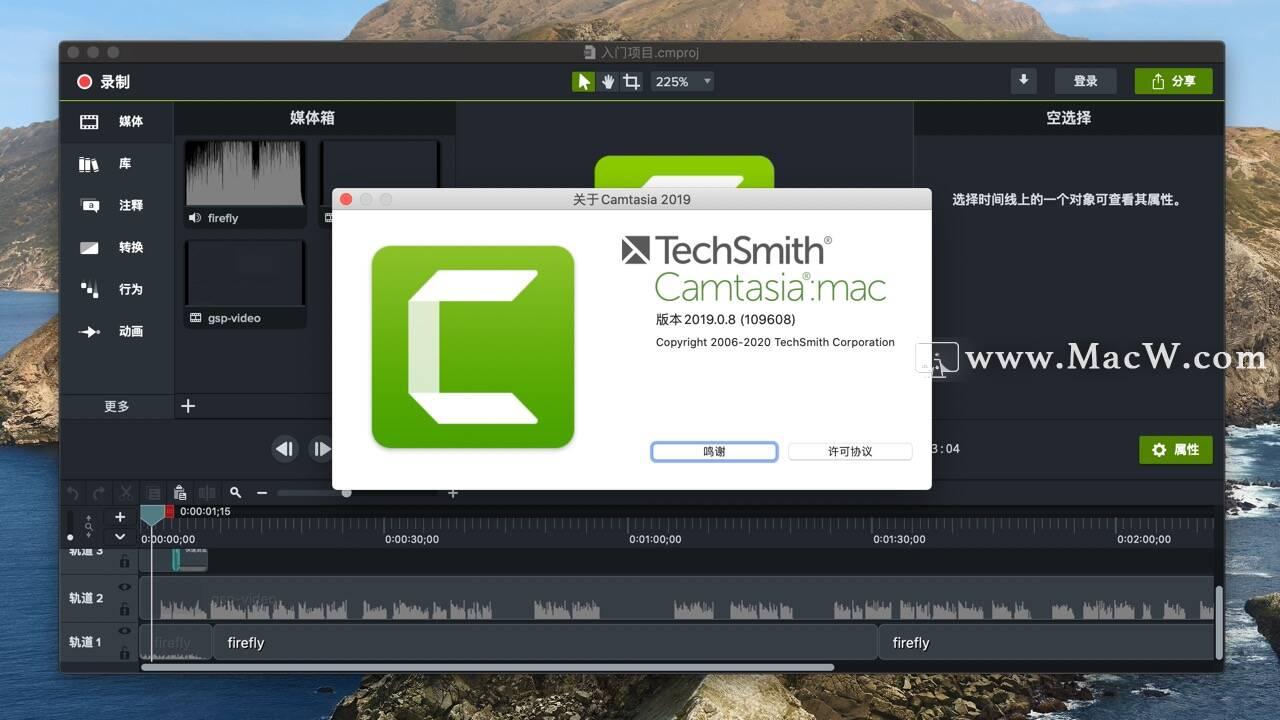Open the 225% canvas zoom dropdown

click(x=682, y=82)
